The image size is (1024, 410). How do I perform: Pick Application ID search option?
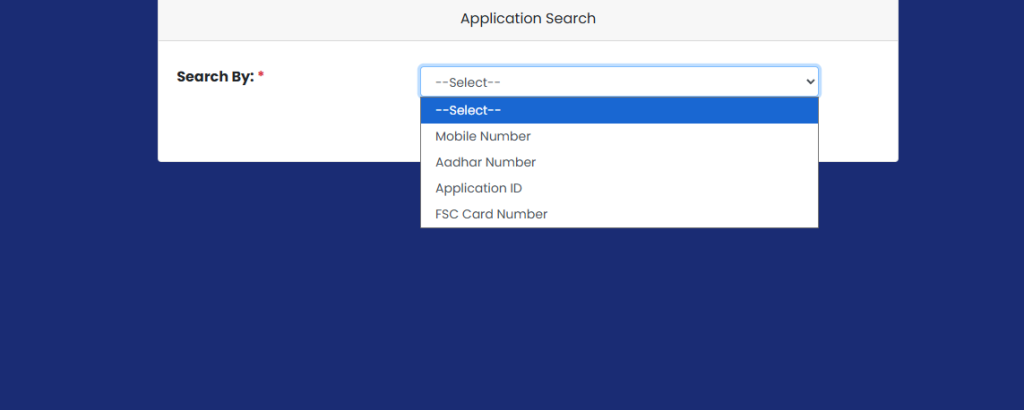click(478, 188)
